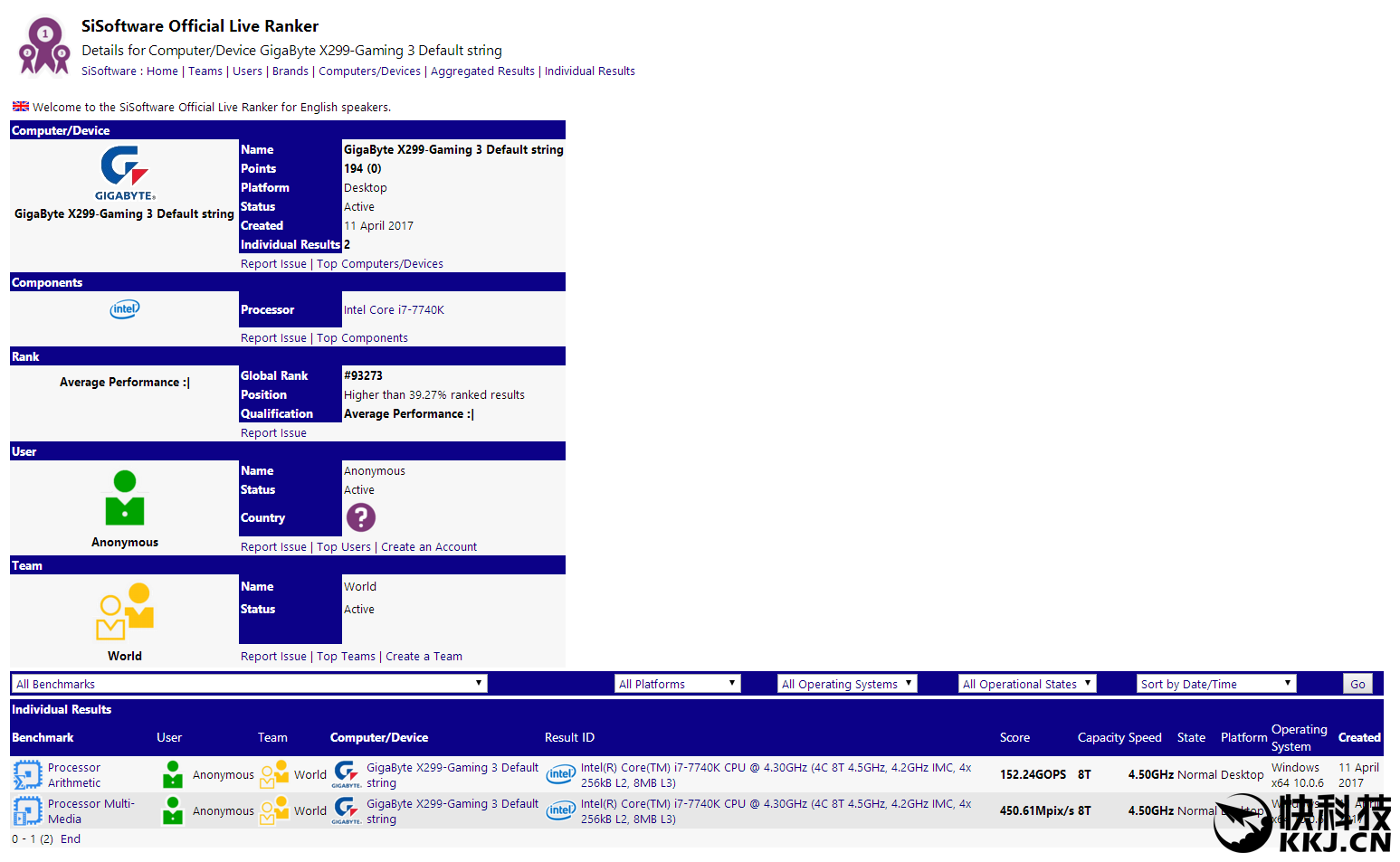Open the Home navigation link
The height and width of the screenshot is (862, 1400).
tap(162, 71)
